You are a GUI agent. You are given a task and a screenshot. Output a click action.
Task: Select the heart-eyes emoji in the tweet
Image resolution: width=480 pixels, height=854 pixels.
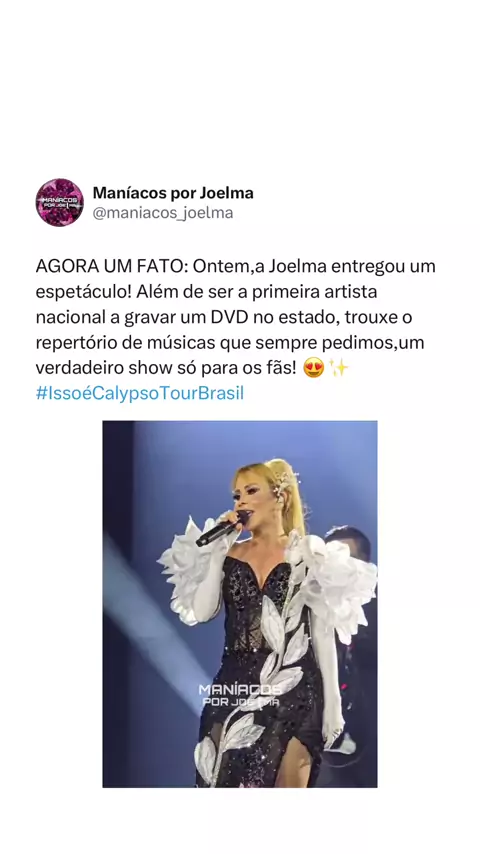point(313,369)
